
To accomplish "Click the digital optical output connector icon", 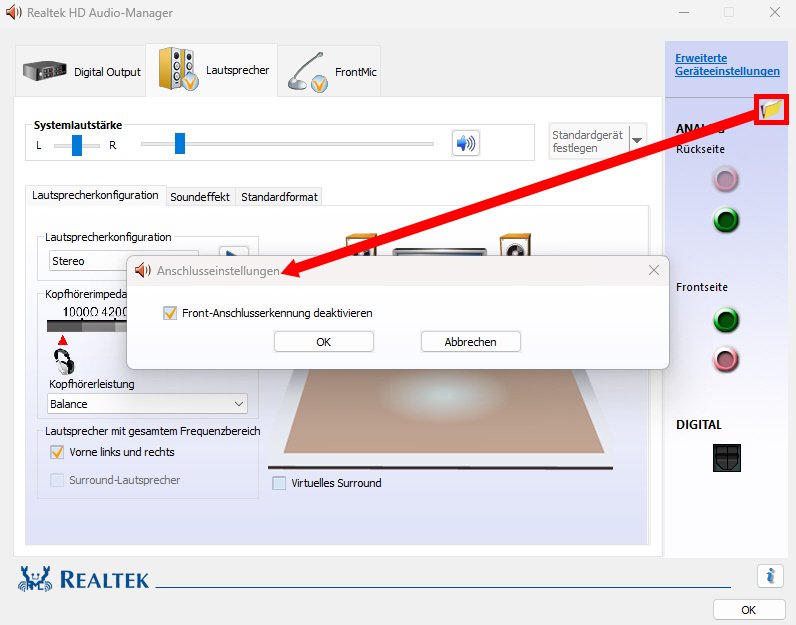I will point(726,457).
